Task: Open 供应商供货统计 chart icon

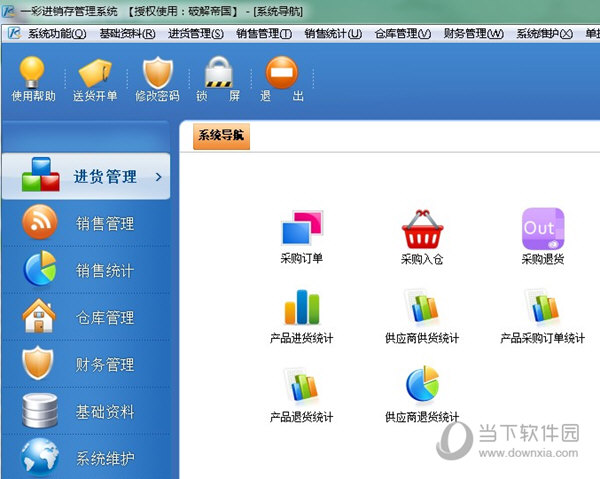Action: (422, 306)
